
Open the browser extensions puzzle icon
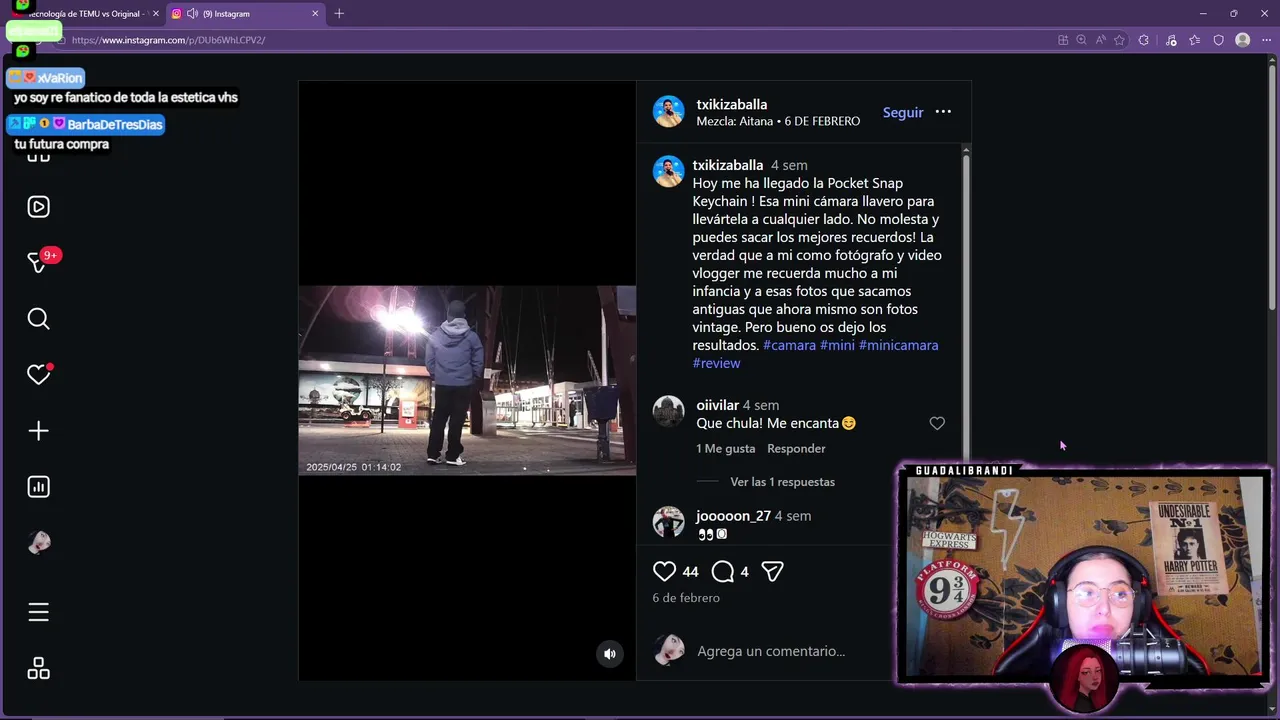click(x=1144, y=40)
